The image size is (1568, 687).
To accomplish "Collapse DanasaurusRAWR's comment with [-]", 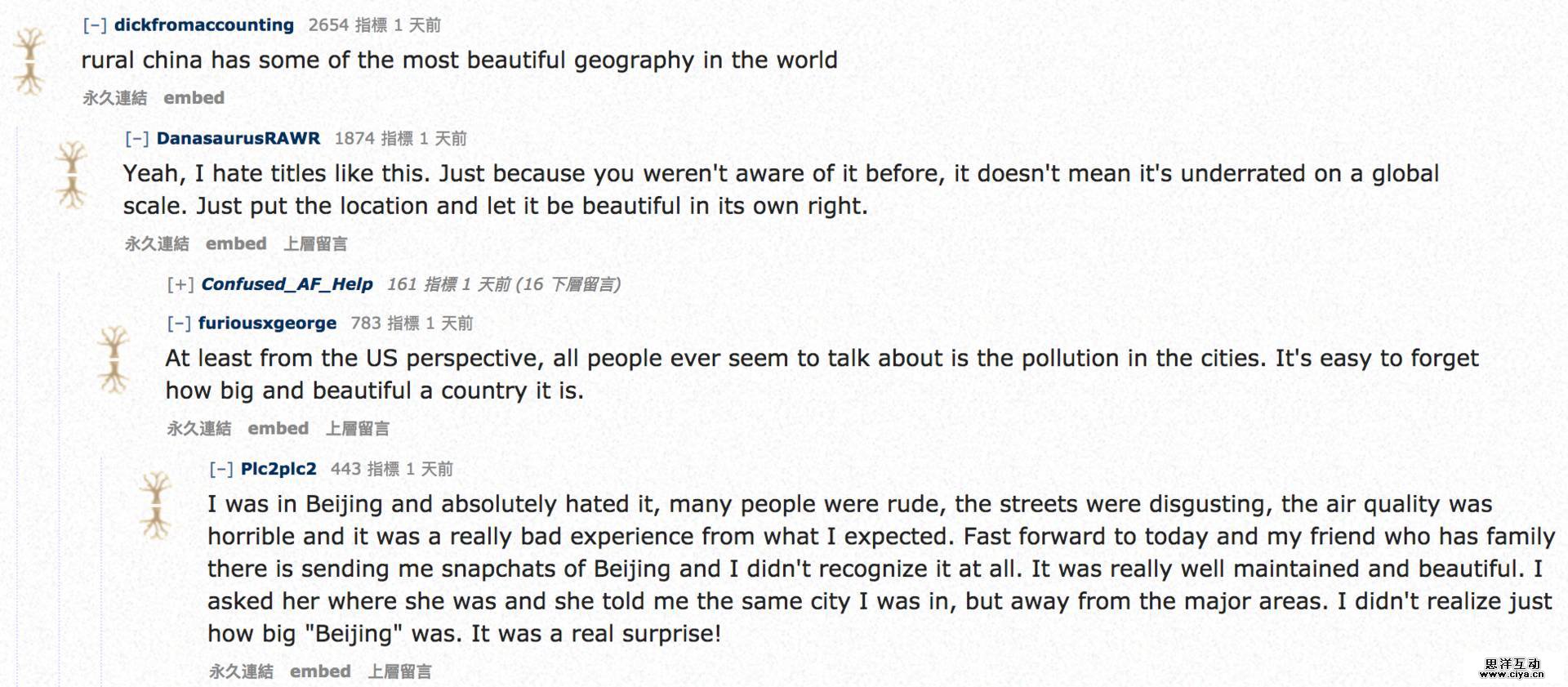I will (136, 139).
